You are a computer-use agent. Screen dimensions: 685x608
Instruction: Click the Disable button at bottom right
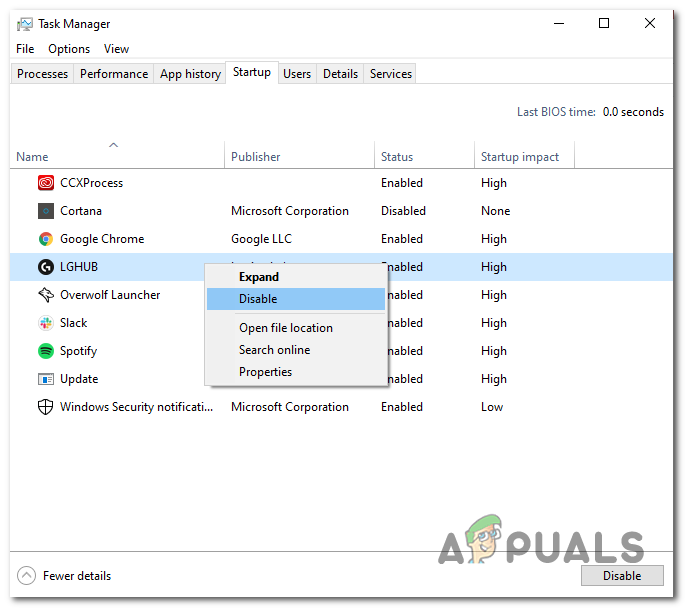[622, 576]
